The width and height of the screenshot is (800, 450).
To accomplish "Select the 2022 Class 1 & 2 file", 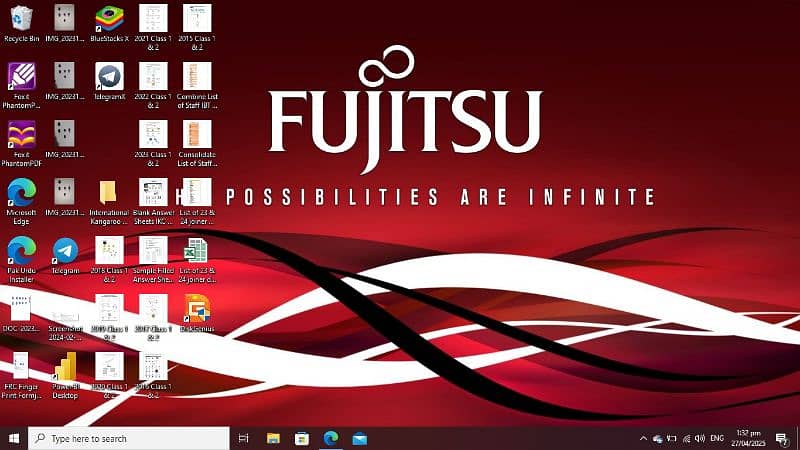I will [x=153, y=85].
